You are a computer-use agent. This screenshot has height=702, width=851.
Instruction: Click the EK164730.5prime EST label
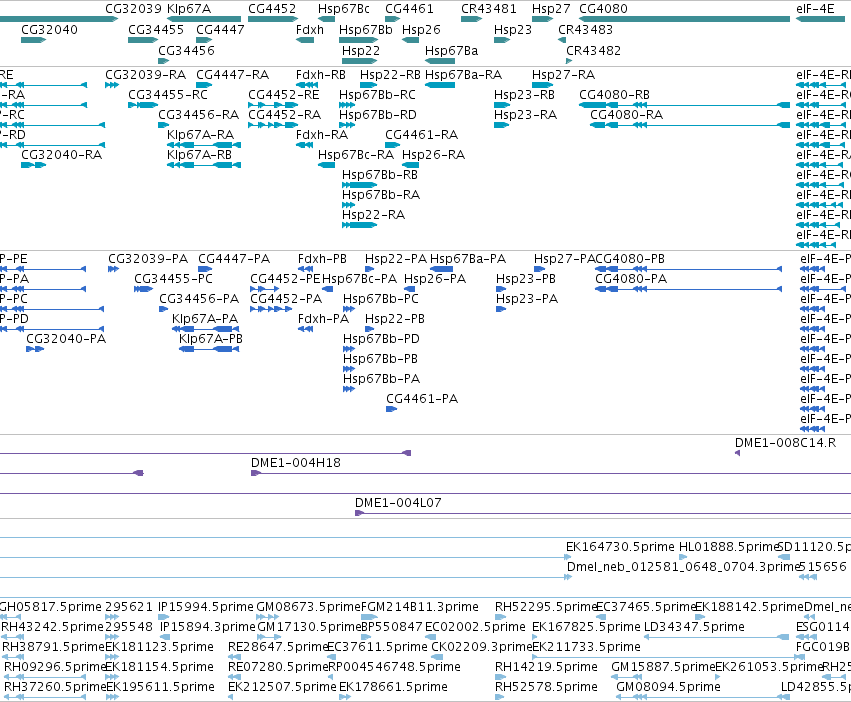click(x=620, y=547)
